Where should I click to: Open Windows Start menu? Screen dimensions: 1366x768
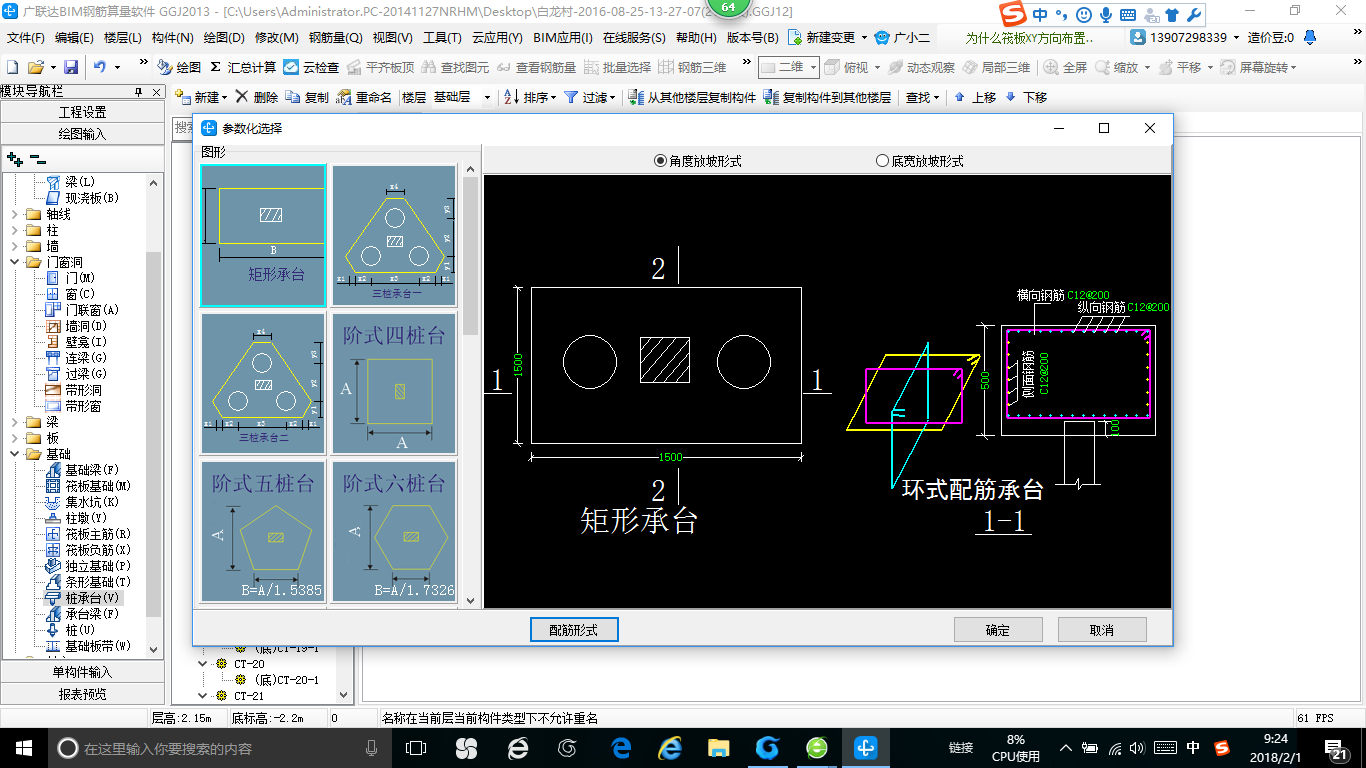23,748
